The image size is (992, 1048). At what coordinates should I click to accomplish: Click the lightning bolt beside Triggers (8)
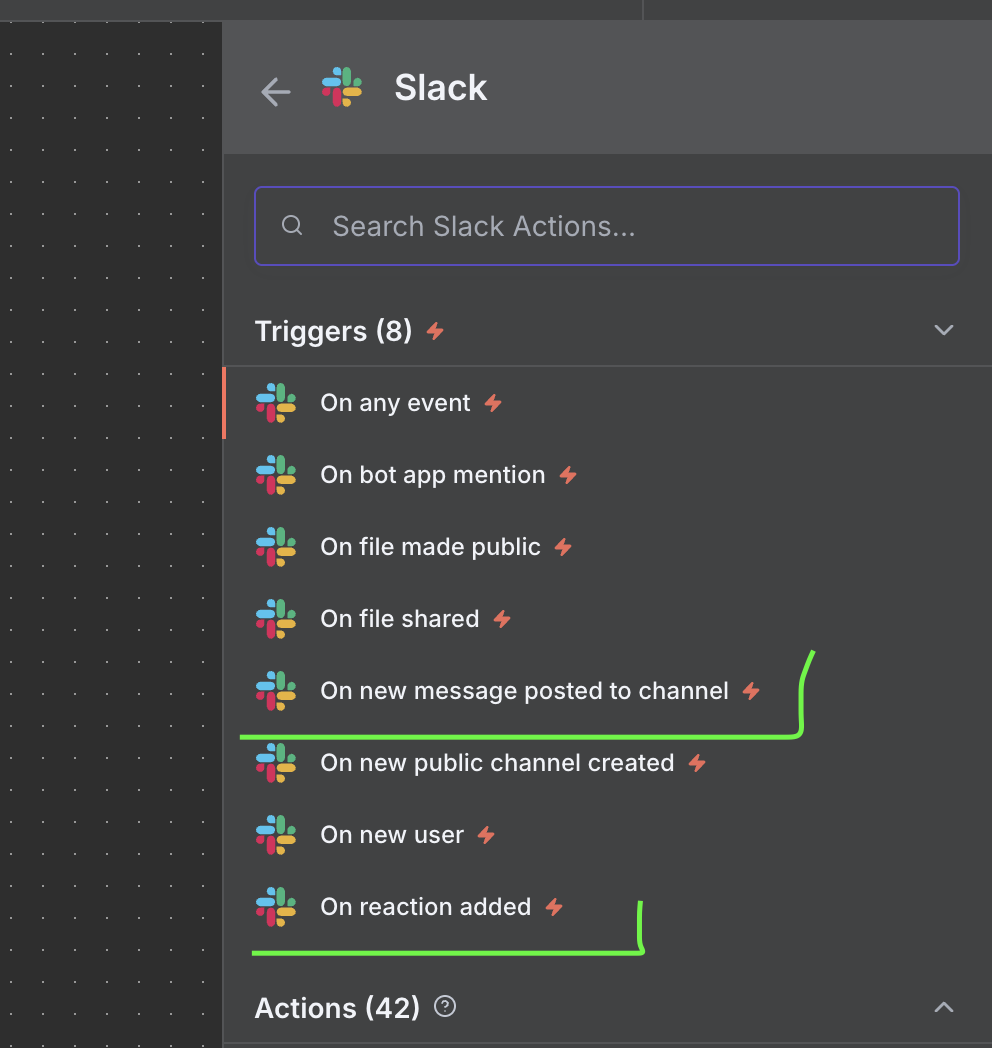(435, 331)
